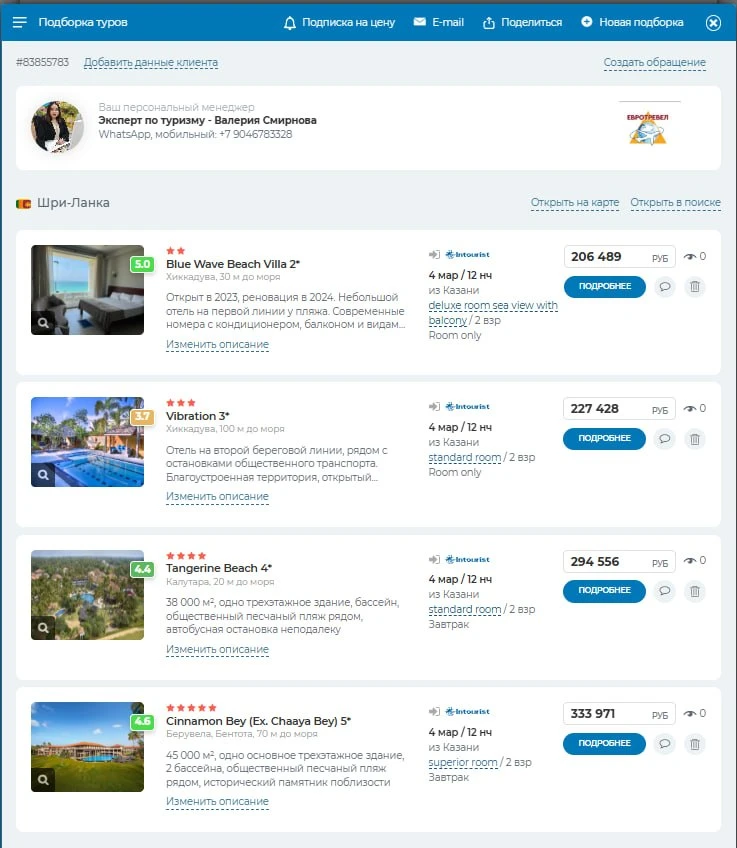
Task: Click the views eye icon for Cinnamon Bey
Action: [x=689, y=713]
